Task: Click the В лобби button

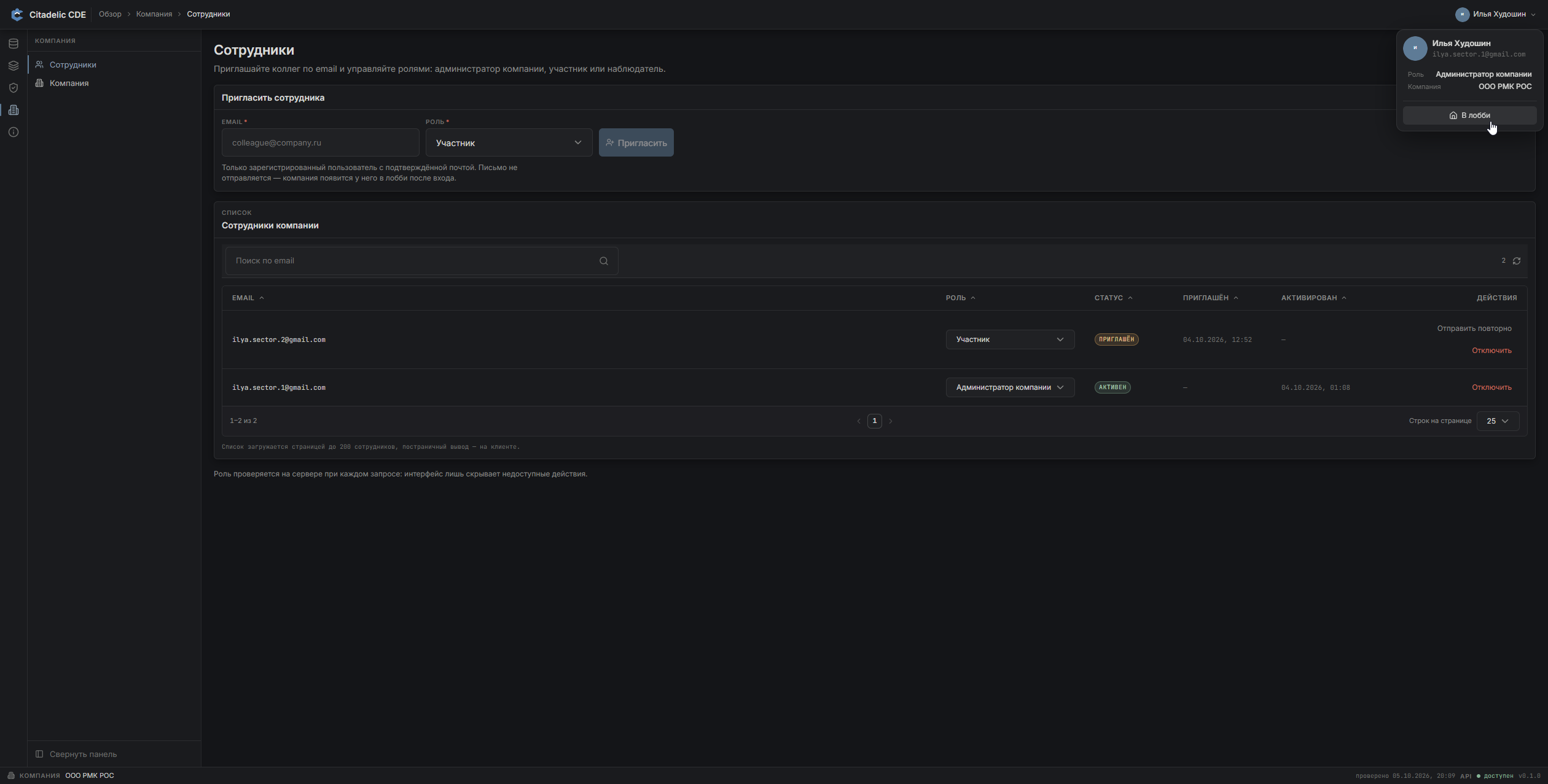Action: (1469, 115)
